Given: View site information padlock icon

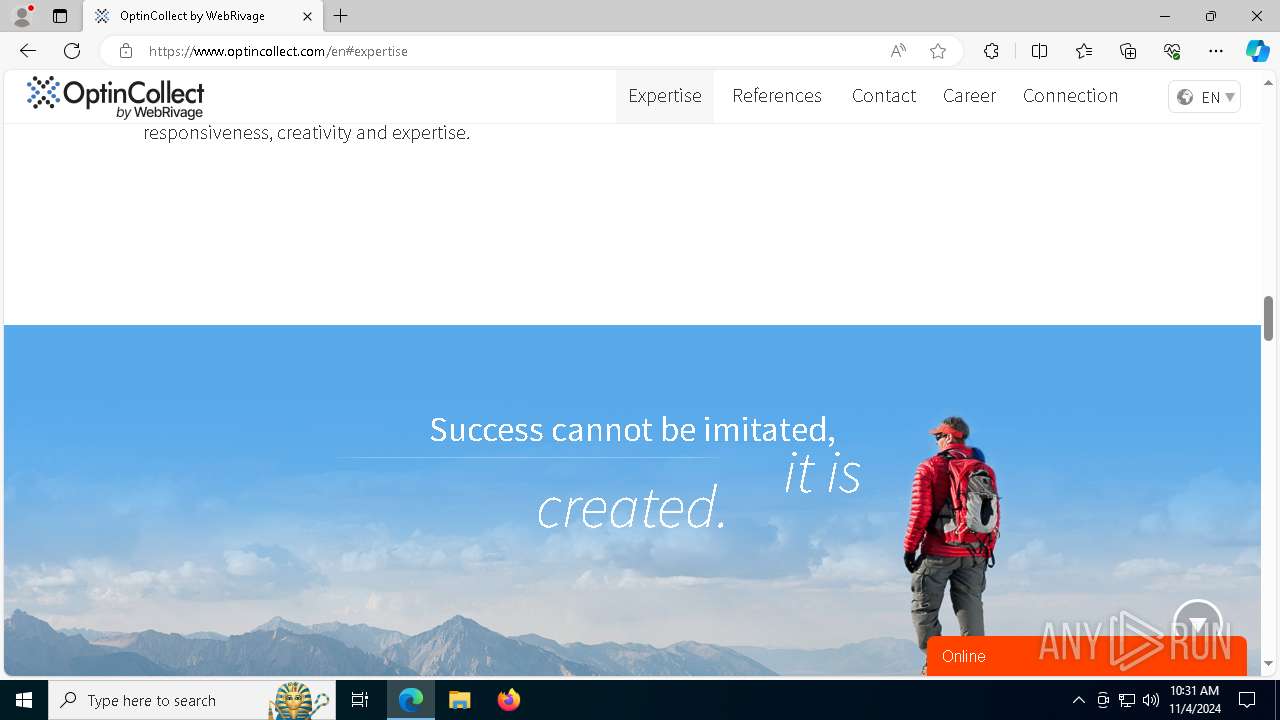Looking at the screenshot, I should (x=125, y=51).
